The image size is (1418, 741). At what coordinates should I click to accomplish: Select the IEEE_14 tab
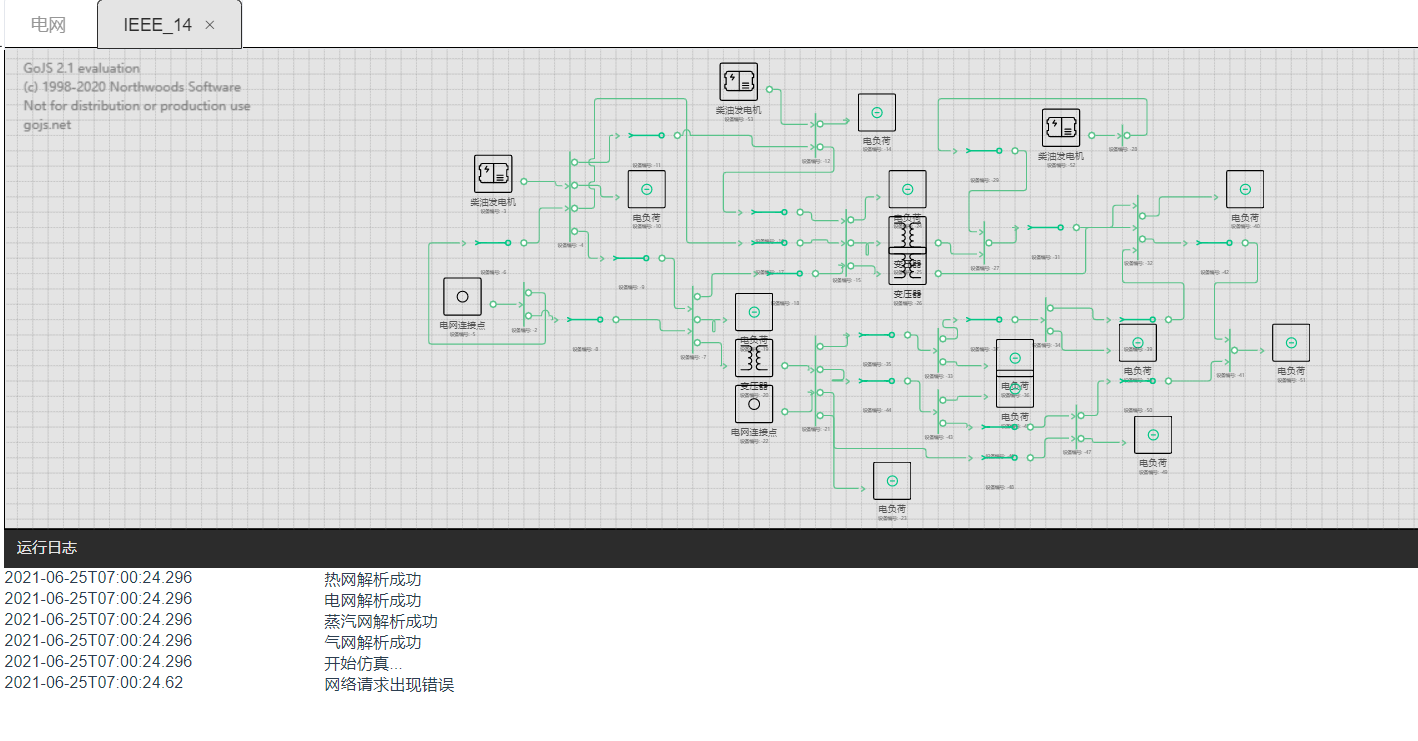(x=158, y=25)
